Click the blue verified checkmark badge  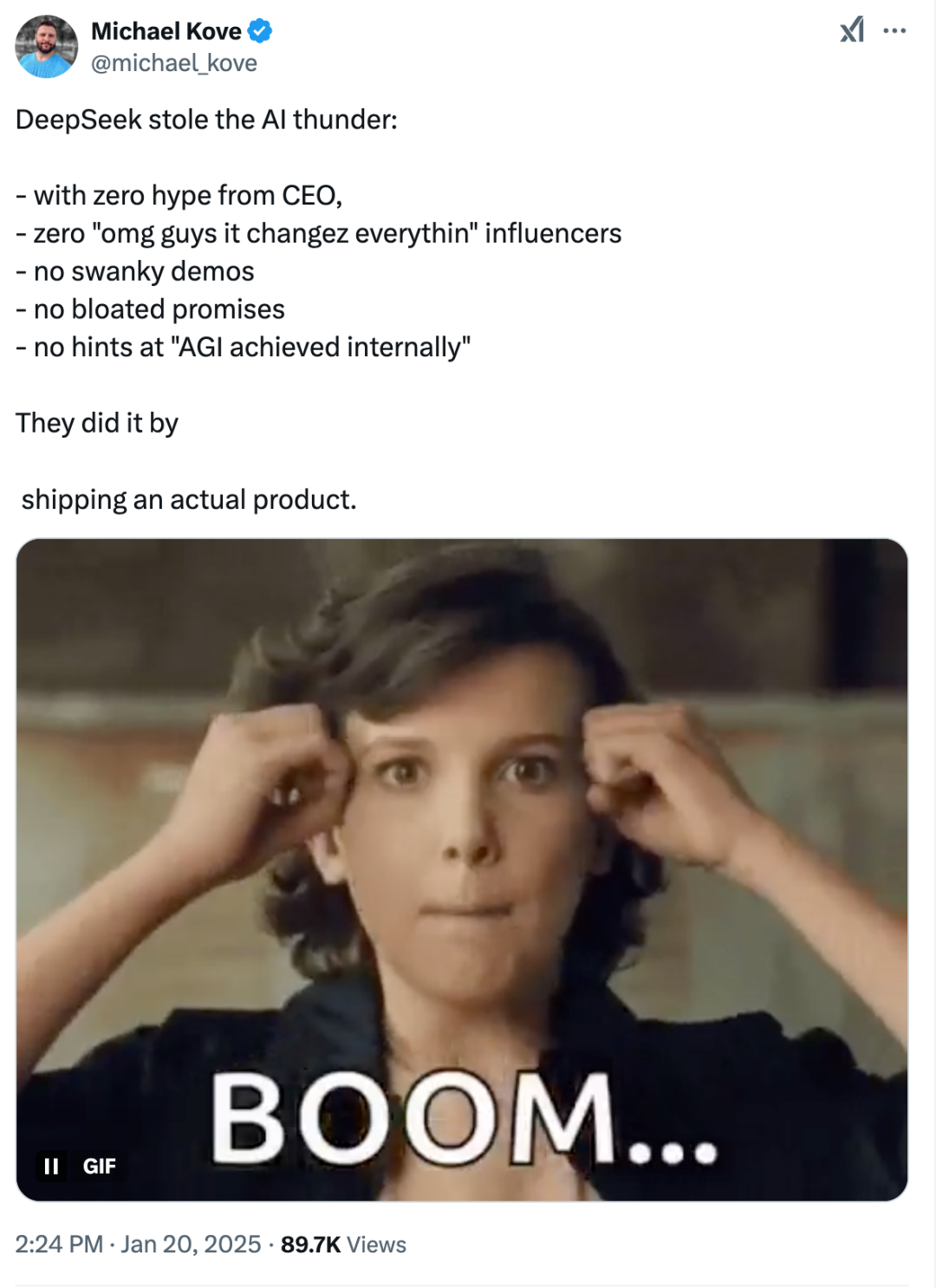260,31
